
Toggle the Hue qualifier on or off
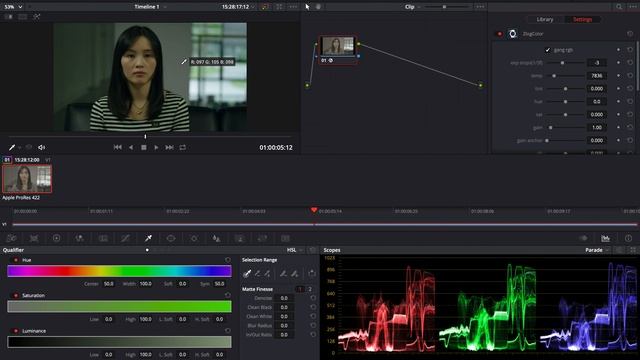pyautogui.click(x=16, y=260)
